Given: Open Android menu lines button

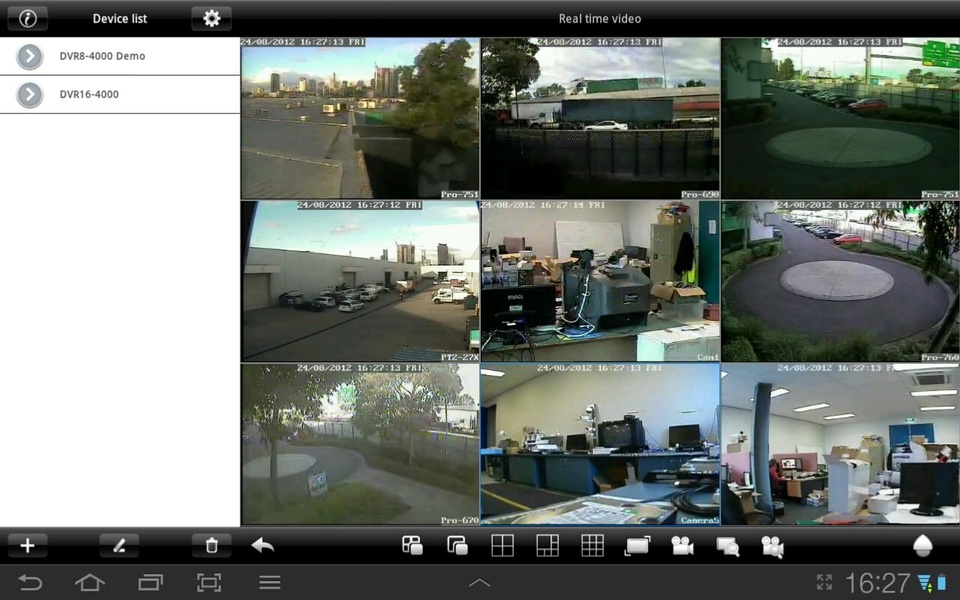Looking at the screenshot, I should [x=269, y=582].
